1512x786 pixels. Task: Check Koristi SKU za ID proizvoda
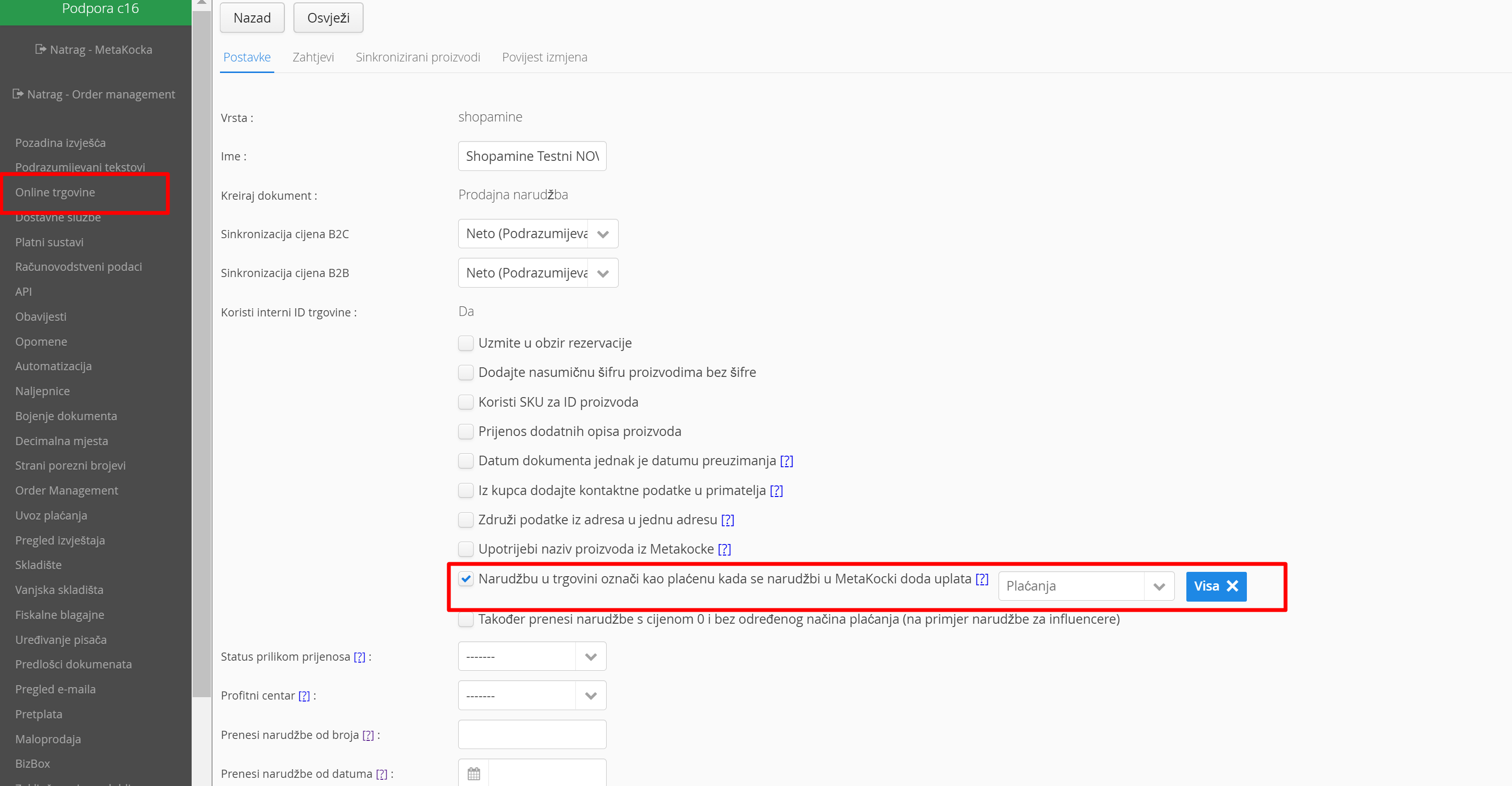(466, 402)
